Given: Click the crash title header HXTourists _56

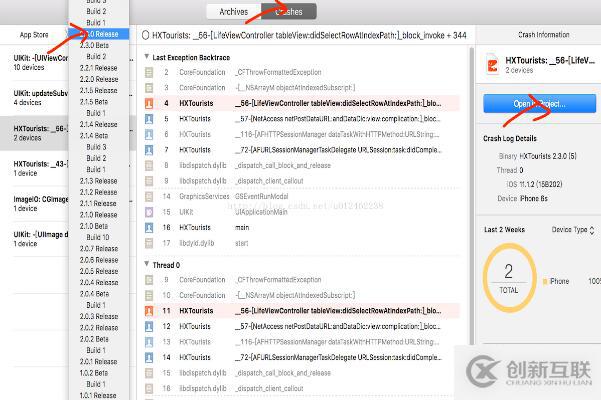Looking at the screenshot, I should point(309,36).
